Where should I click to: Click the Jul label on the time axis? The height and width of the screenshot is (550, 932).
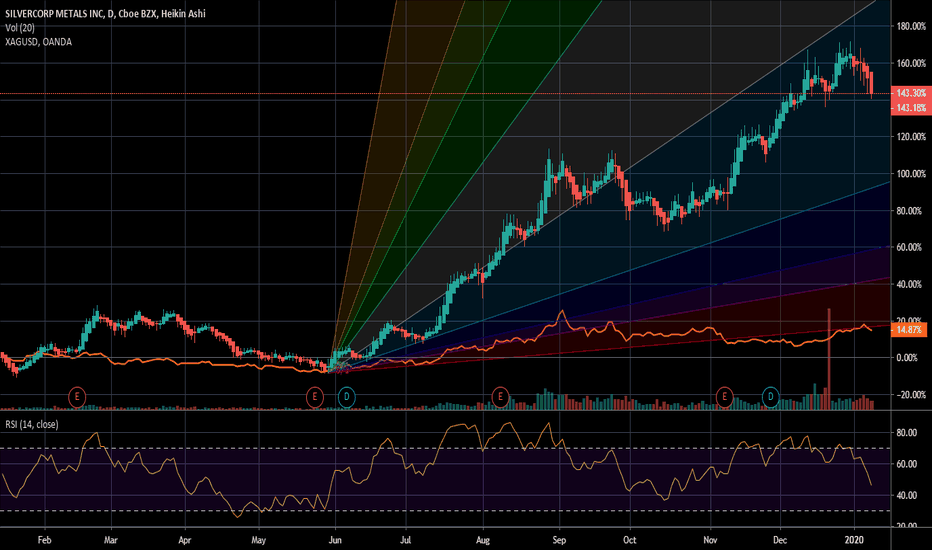coord(406,540)
